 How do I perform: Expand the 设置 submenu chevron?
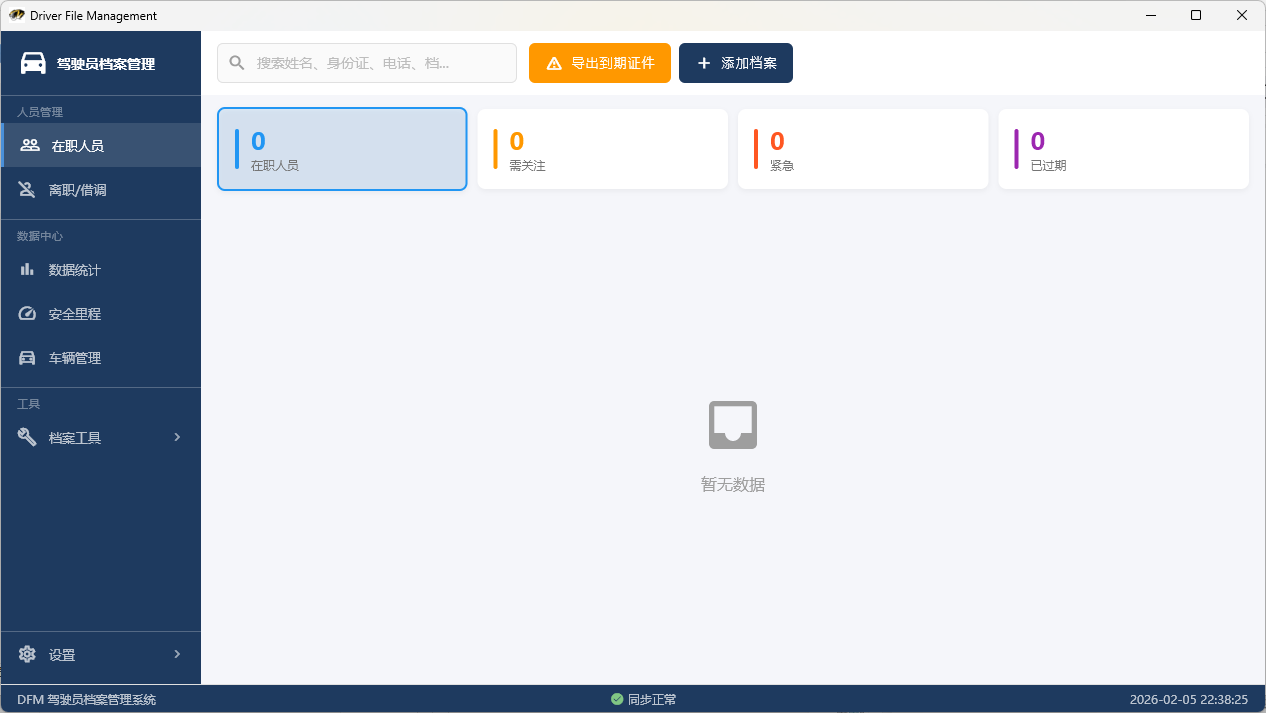click(x=177, y=654)
